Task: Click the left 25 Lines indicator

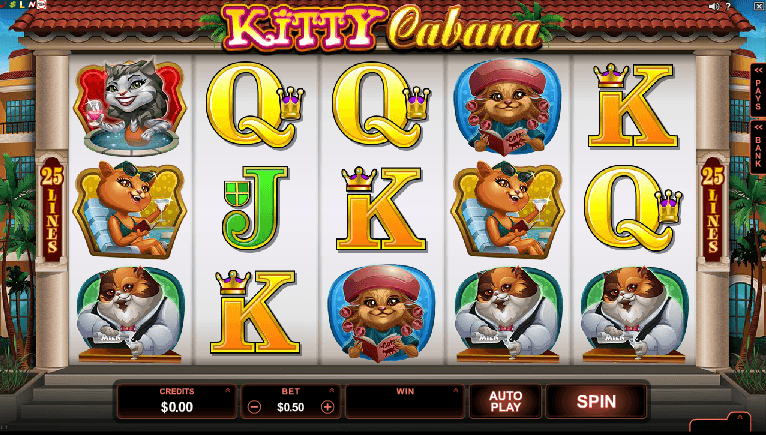Action: [51, 210]
